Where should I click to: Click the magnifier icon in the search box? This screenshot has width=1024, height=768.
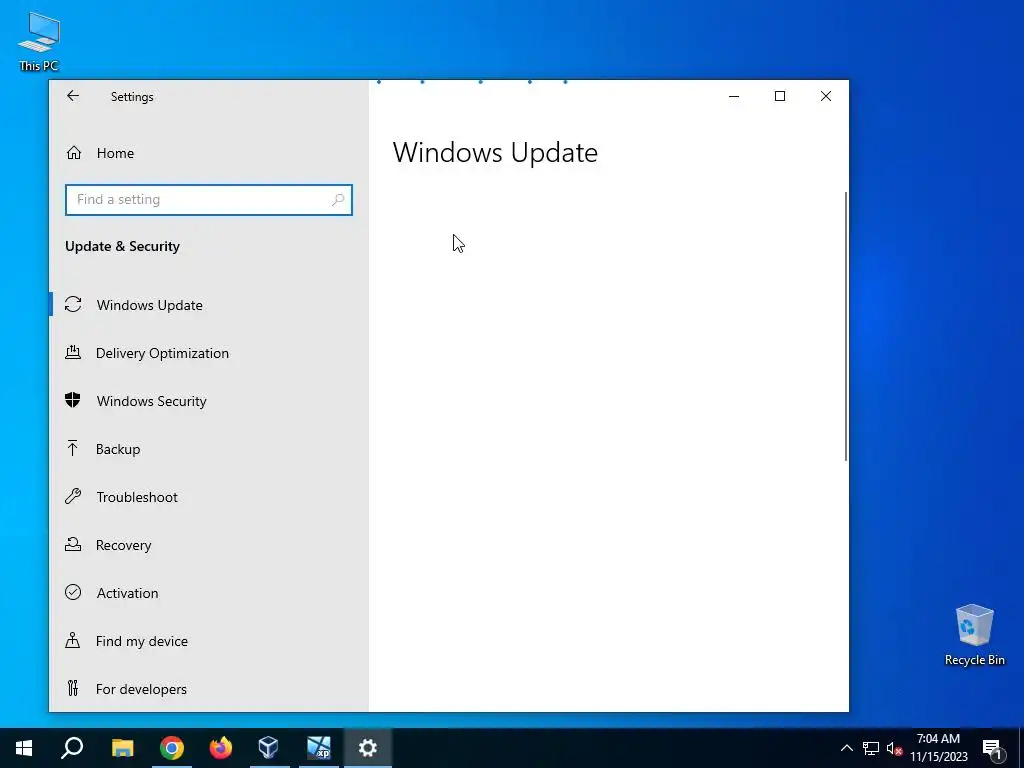click(338, 200)
